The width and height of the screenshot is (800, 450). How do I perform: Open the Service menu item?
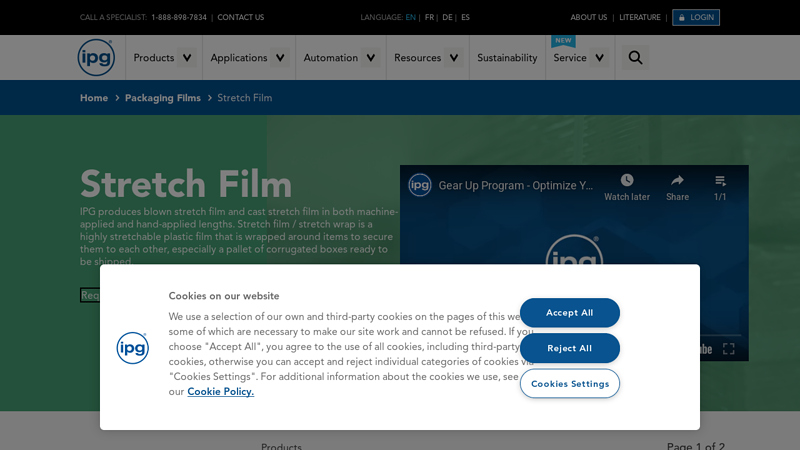pyautogui.click(x=570, y=58)
